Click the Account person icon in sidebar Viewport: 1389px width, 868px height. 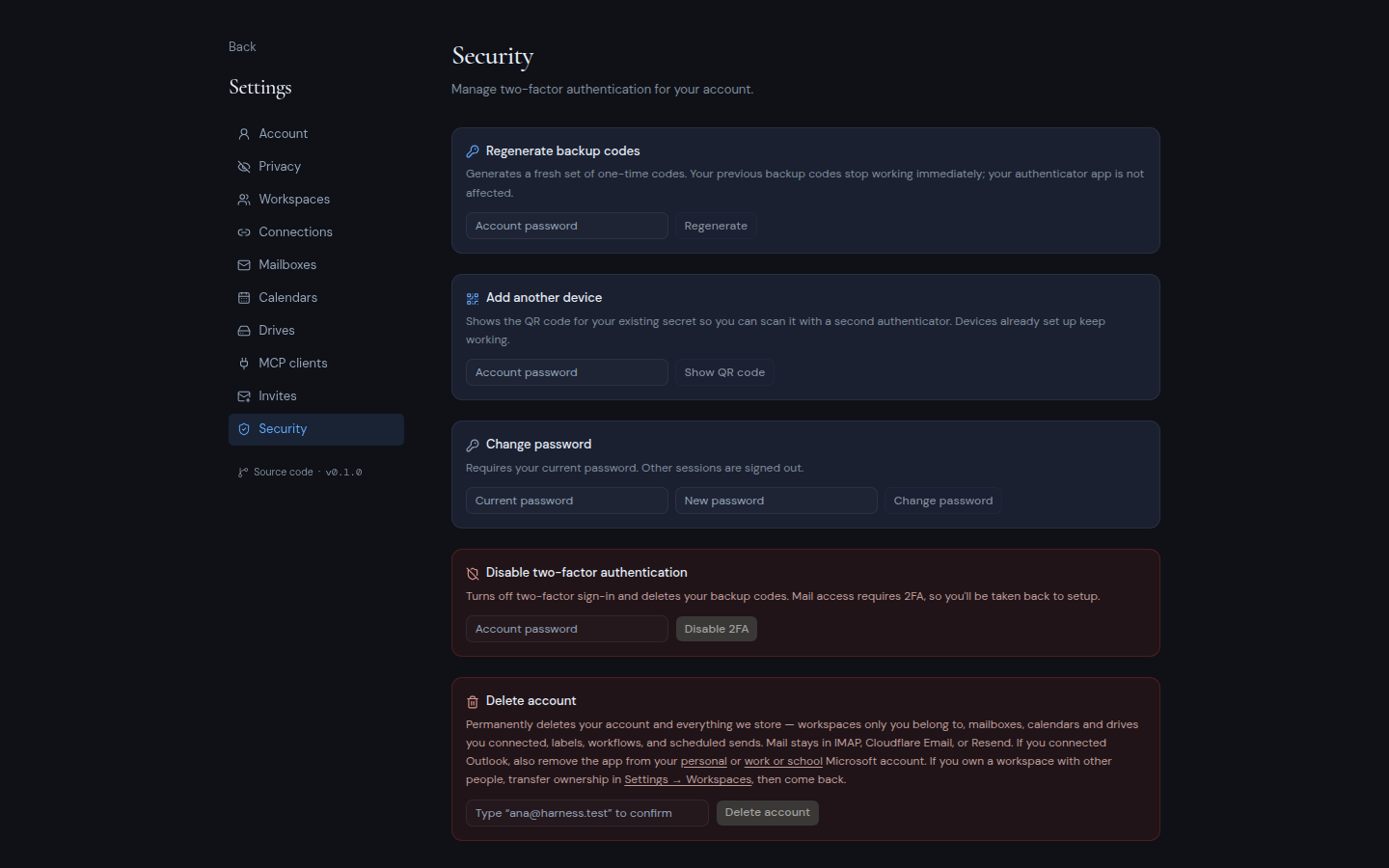click(x=244, y=134)
